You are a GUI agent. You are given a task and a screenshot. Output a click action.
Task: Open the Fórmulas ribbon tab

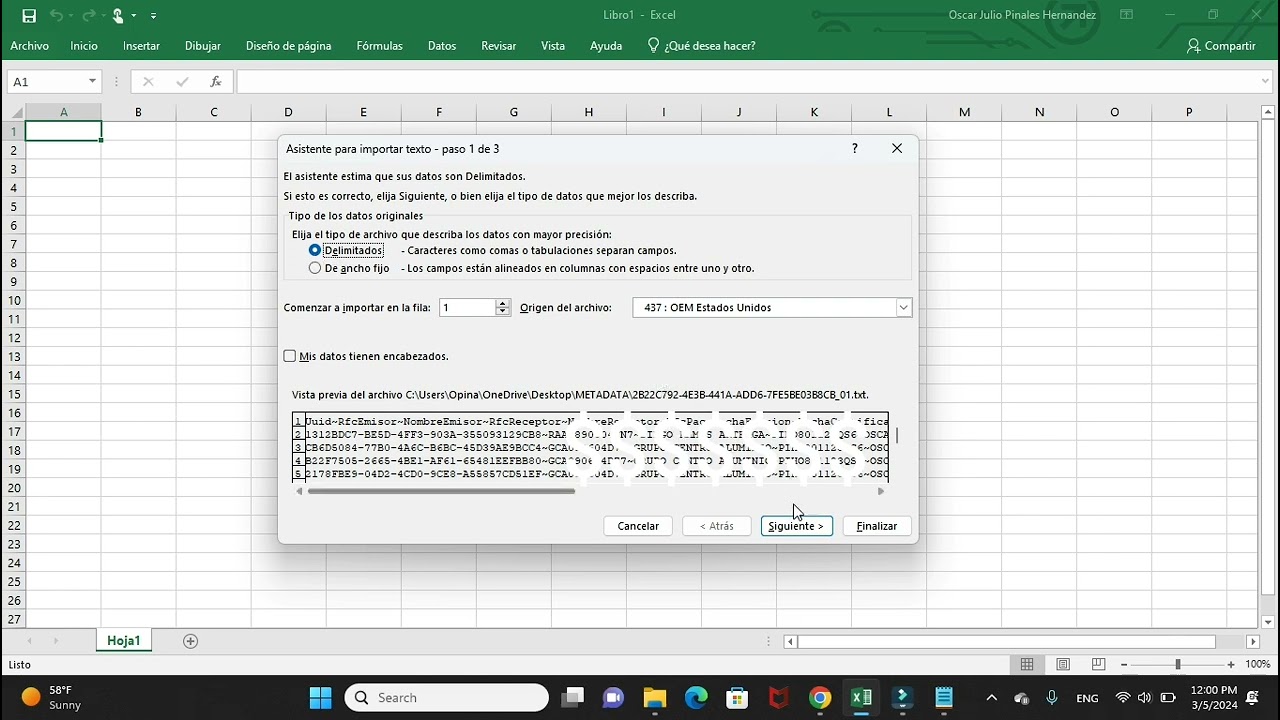380,46
